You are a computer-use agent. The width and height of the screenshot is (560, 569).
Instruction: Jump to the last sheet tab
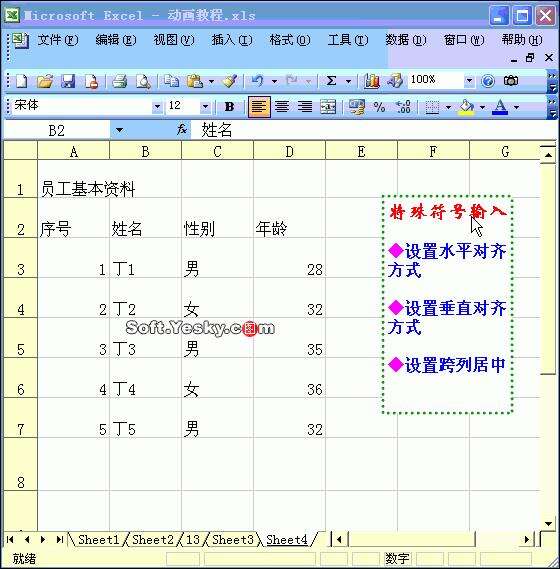[60, 540]
